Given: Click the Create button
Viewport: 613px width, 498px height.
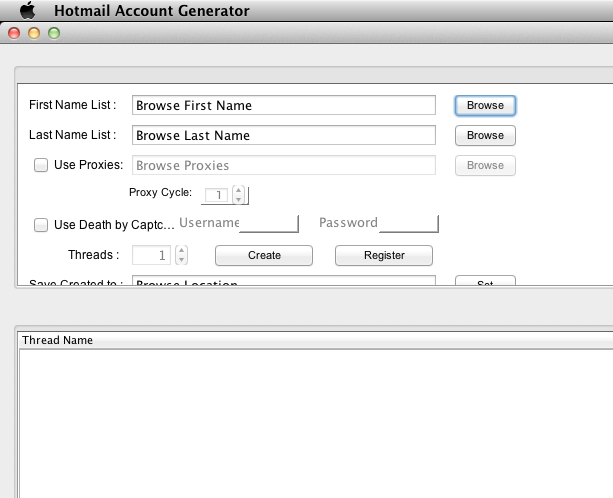Looking at the screenshot, I should tap(264, 255).
